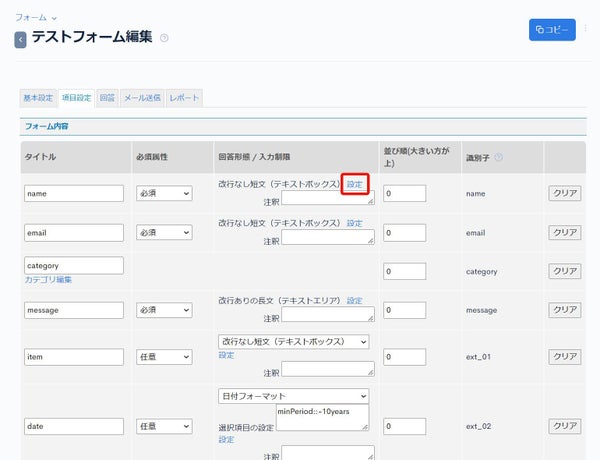Click the help icon next to テストフォーム編集

164,38
